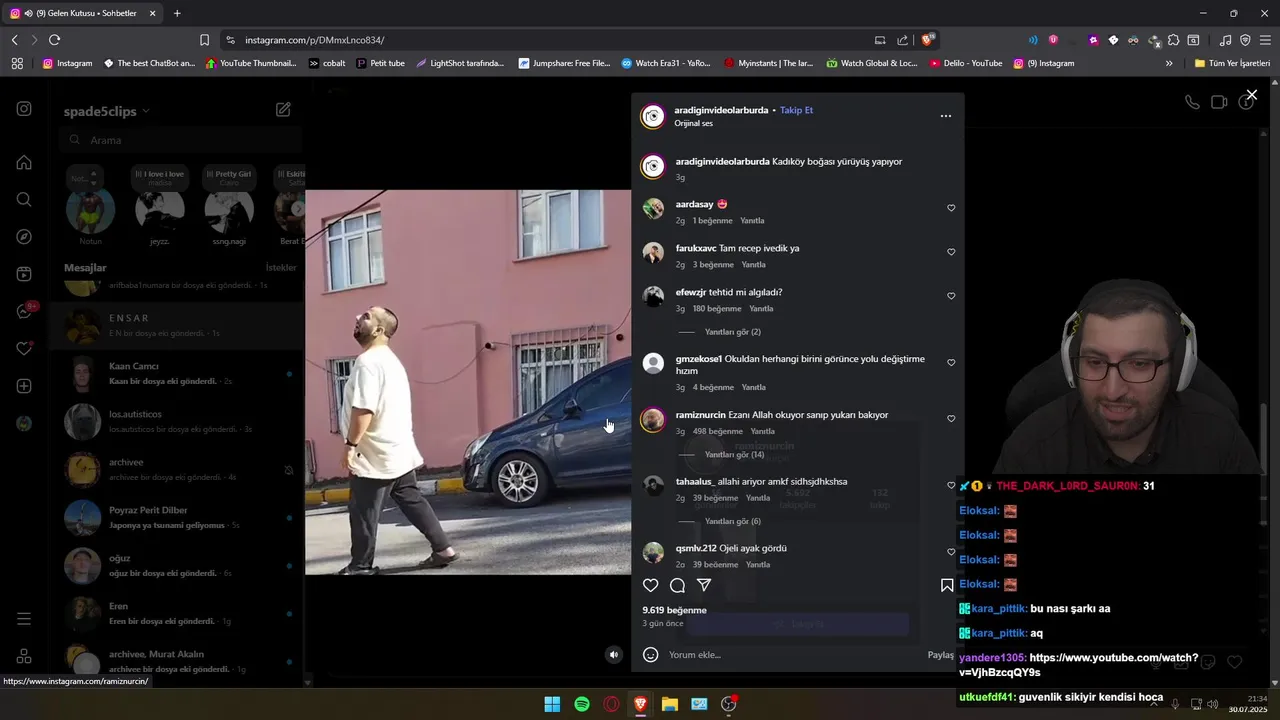Image resolution: width=1280 pixels, height=720 pixels.
Task: Show more bookmarks via chevron
Action: click(x=1169, y=63)
